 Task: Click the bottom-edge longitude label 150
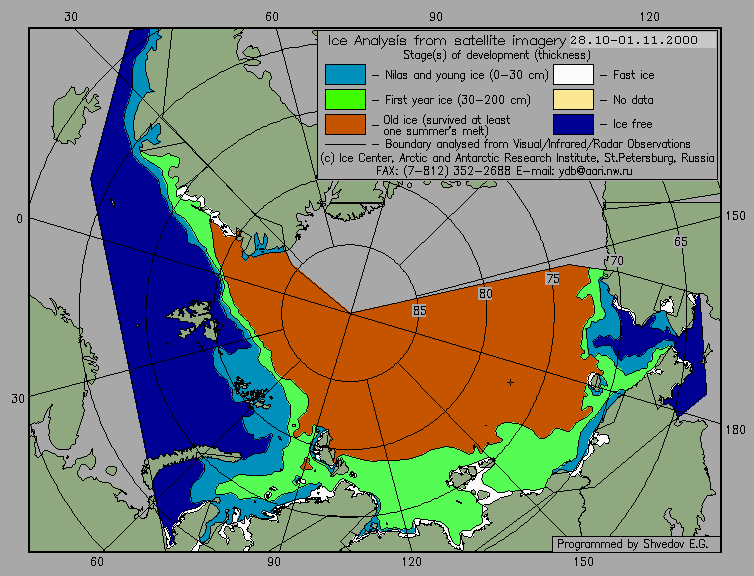click(584, 562)
